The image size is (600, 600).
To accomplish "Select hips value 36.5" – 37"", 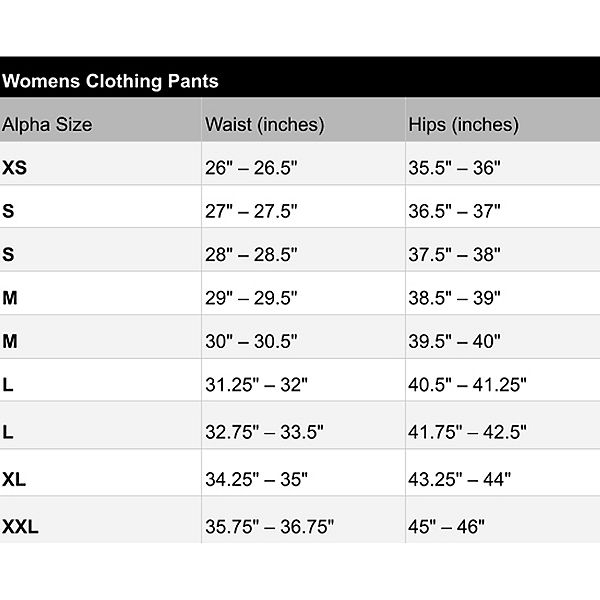I will pos(454,211).
